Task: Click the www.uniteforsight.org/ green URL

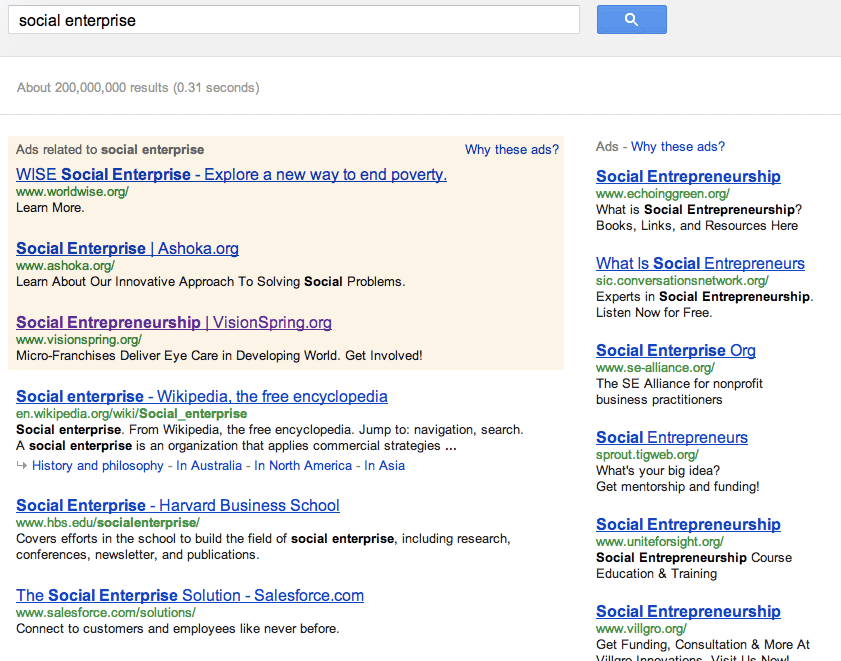Action: point(660,541)
